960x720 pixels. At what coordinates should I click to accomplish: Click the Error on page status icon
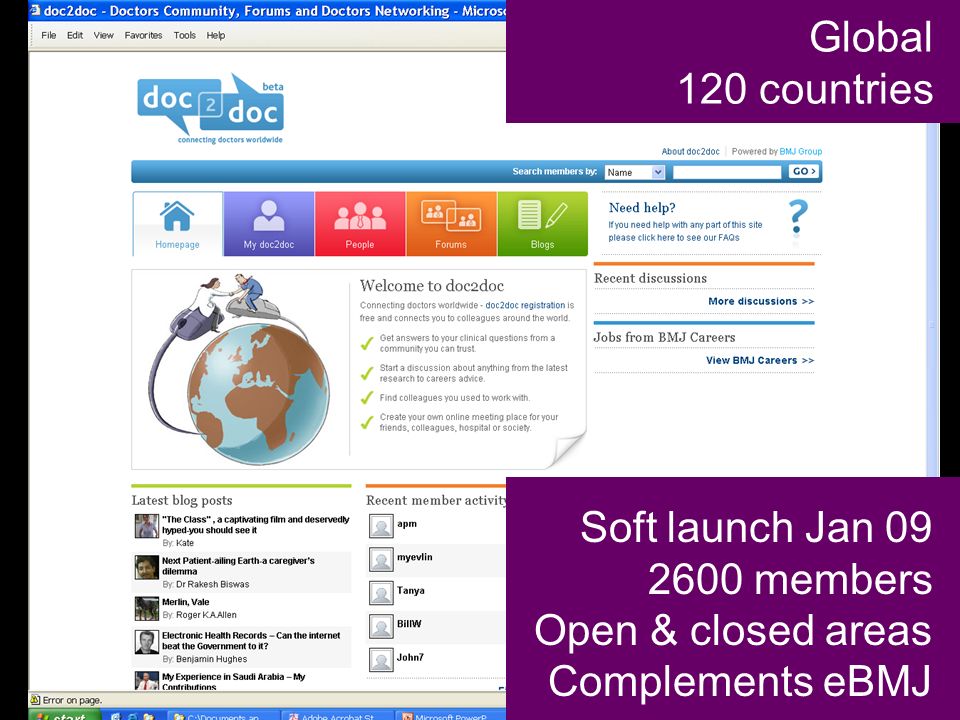click(36, 700)
